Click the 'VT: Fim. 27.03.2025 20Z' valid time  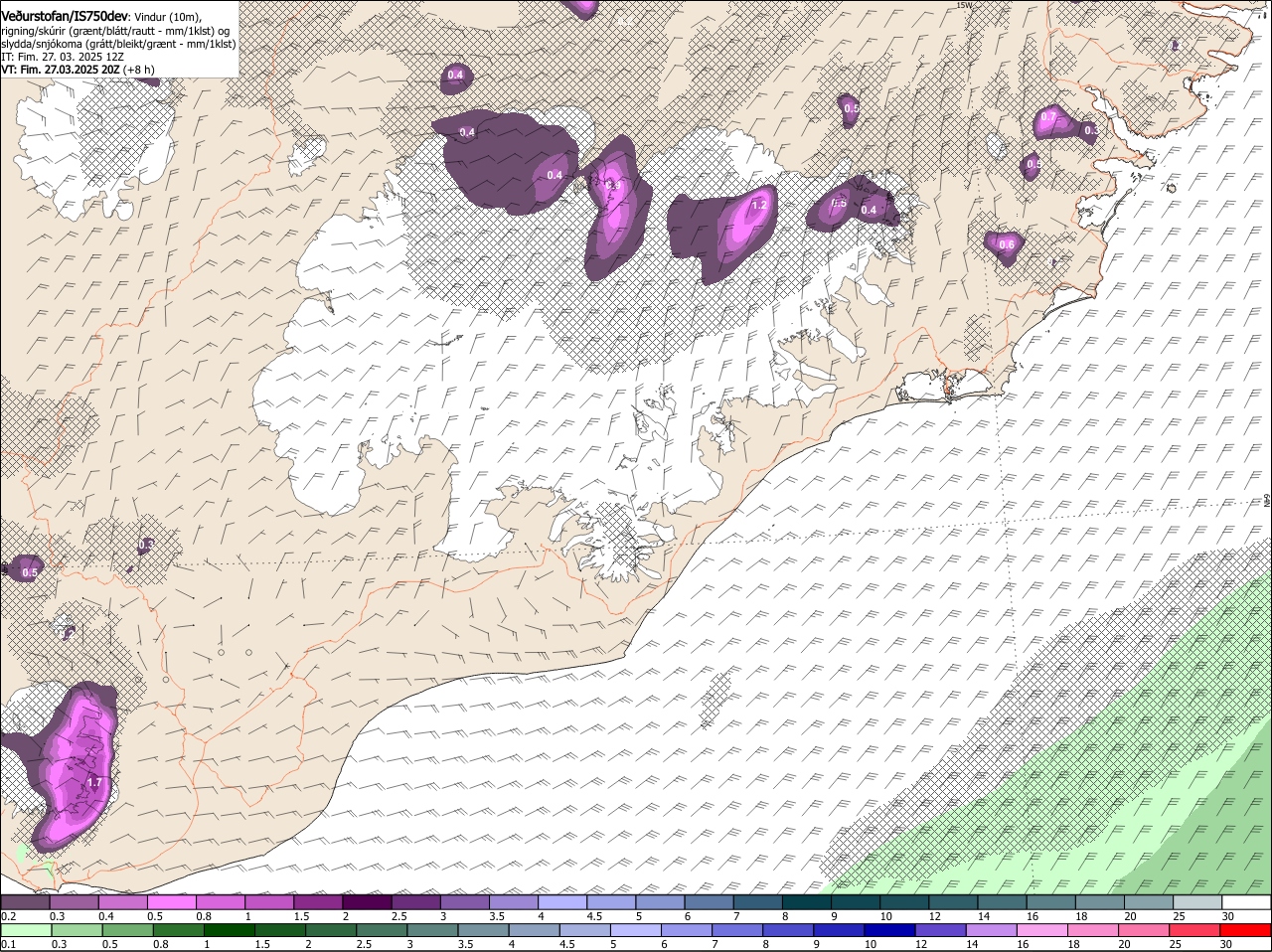click(60, 70)
